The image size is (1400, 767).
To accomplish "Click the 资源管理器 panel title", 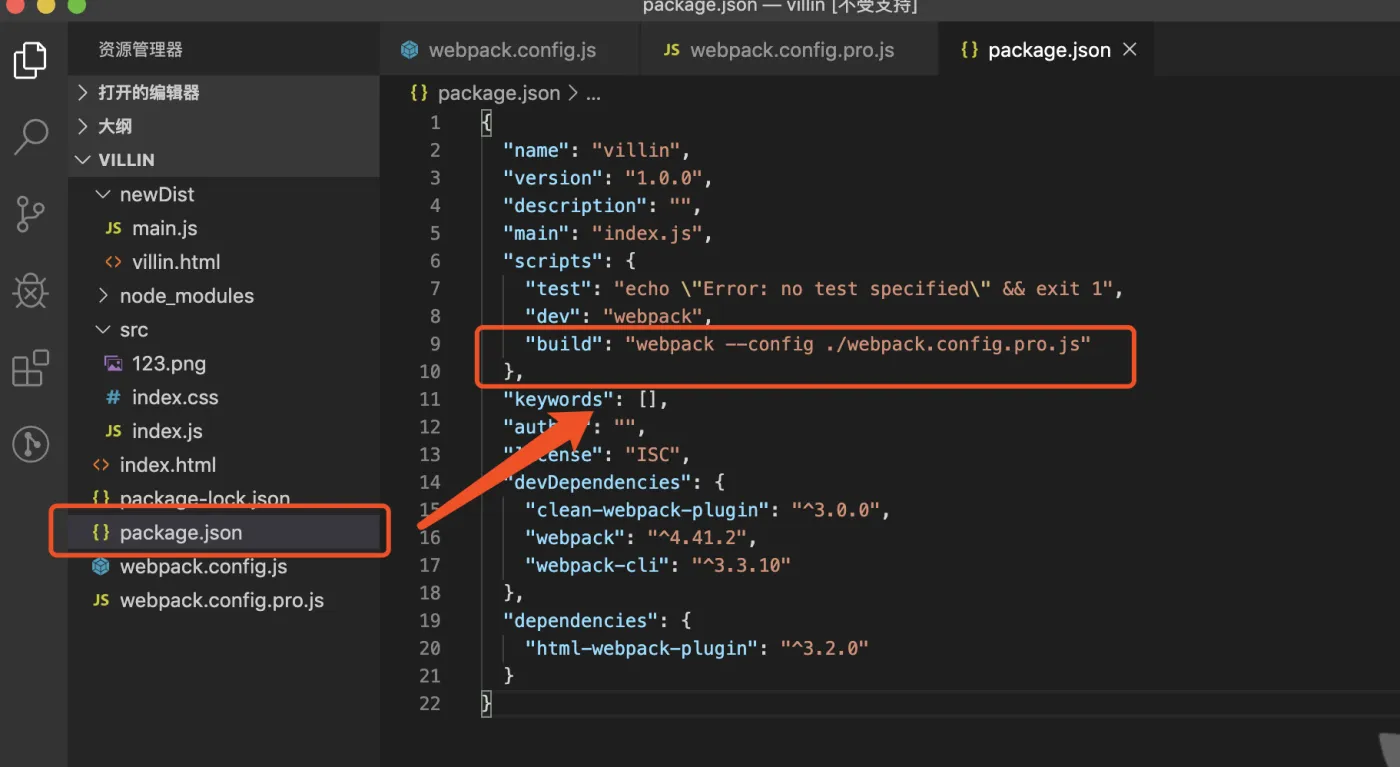I will 140,49.
